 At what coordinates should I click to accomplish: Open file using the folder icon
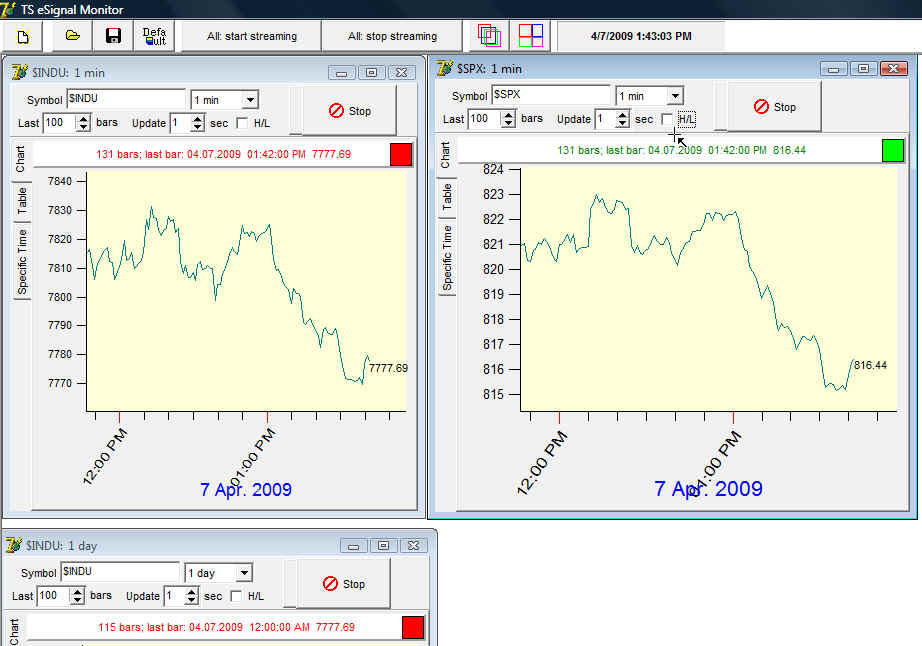(72, 36)
